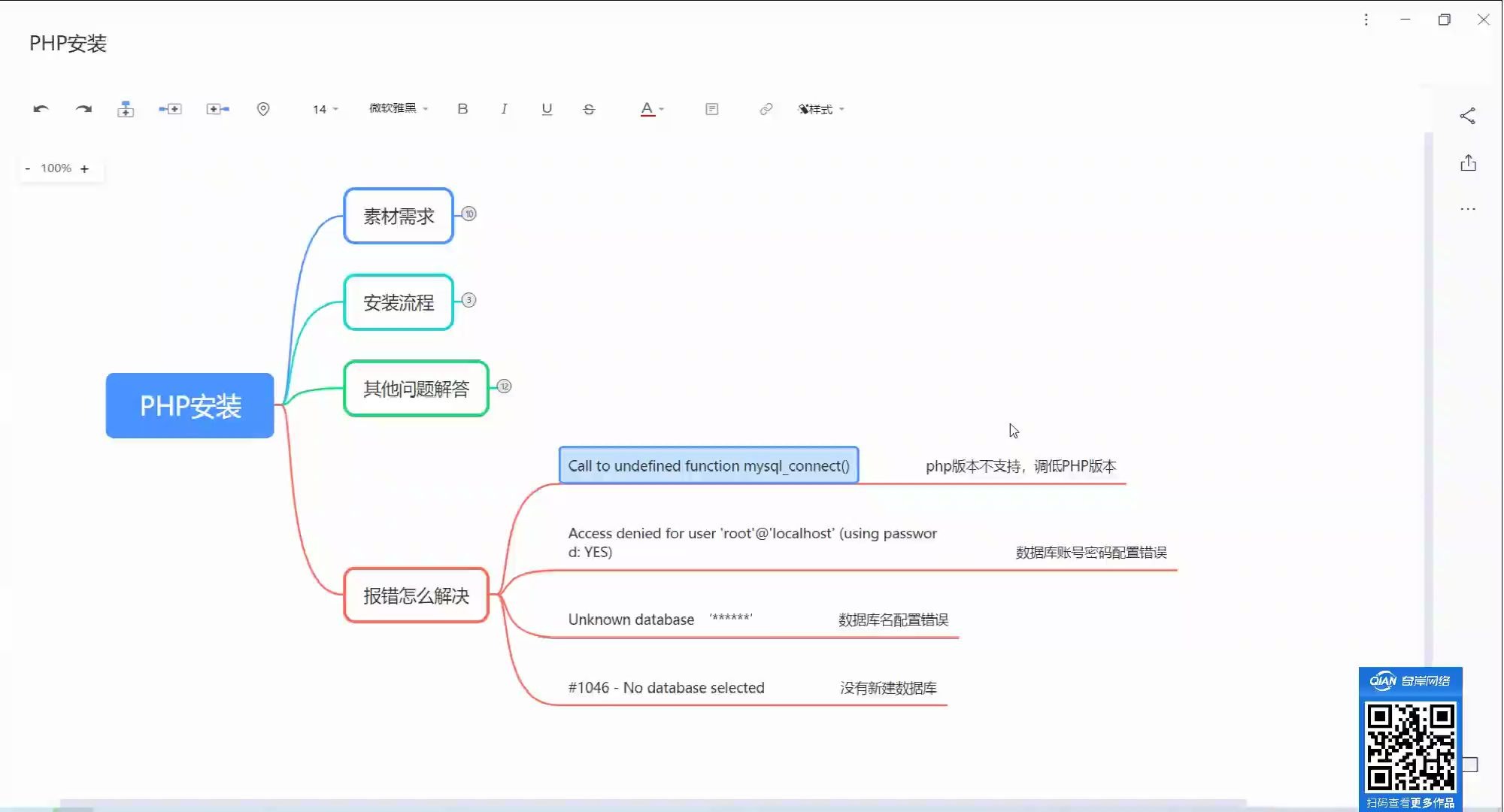
Task: Select 数据库名配置错误 node
Action: (x=893, y=620)
